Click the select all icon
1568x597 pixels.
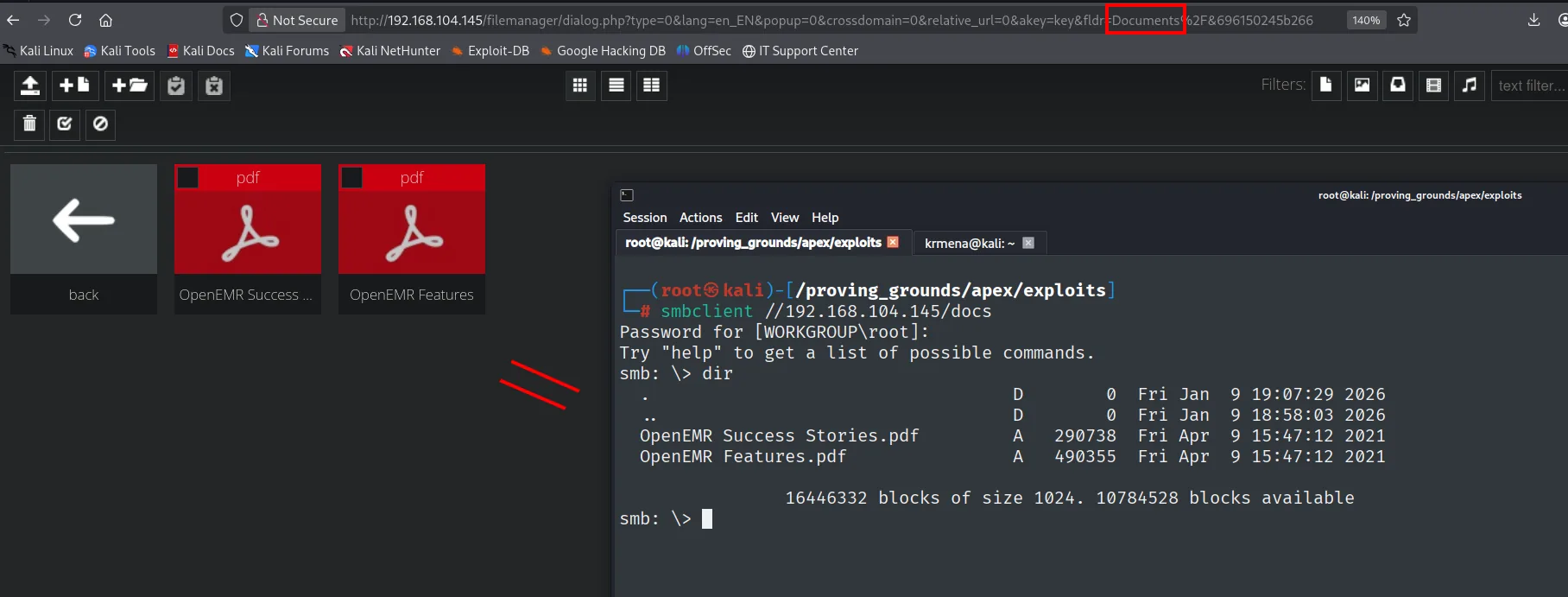pos(65,124)
